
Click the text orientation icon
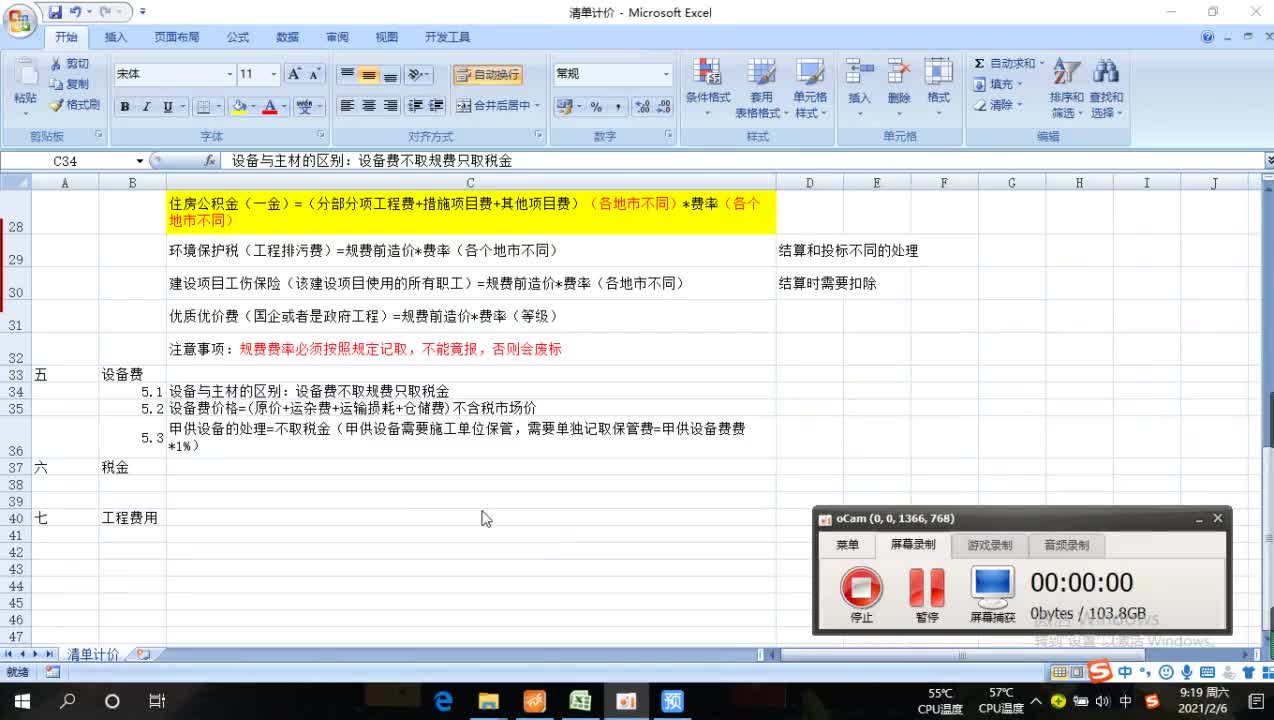[x=418, y=75]
